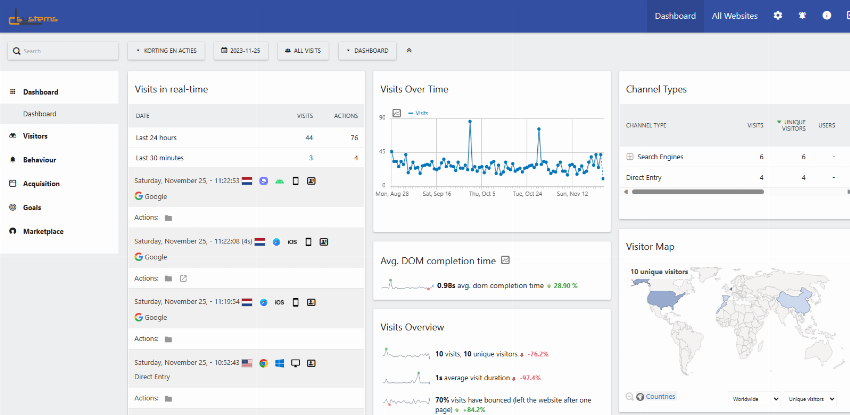Open the Unique visitors metric dropdown on Visitor Map
This screenshot has height=415, width=850.
pyautogui.click(x=810, y=399)
